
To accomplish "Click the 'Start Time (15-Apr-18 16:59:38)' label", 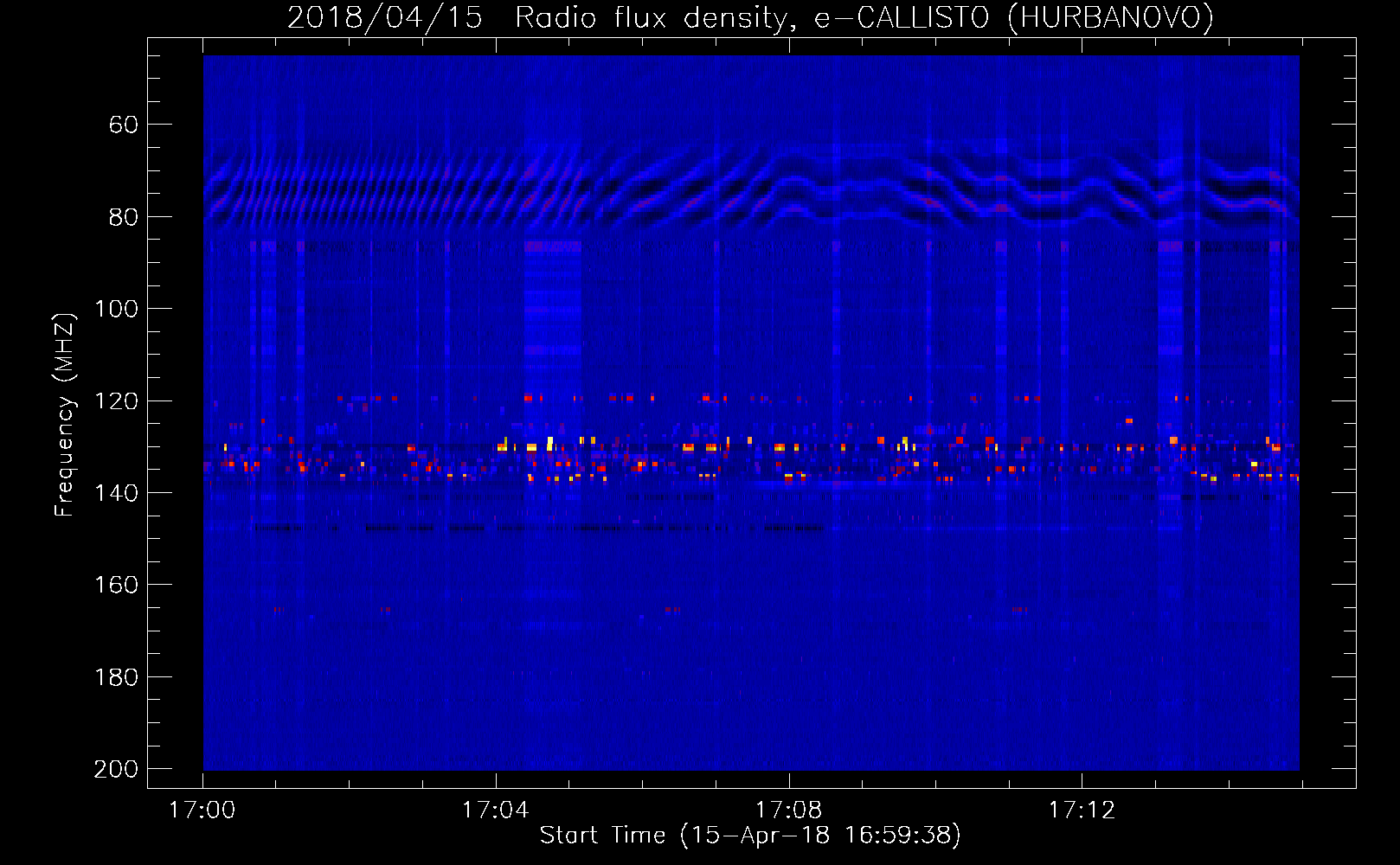I will [x=750, y=836].
